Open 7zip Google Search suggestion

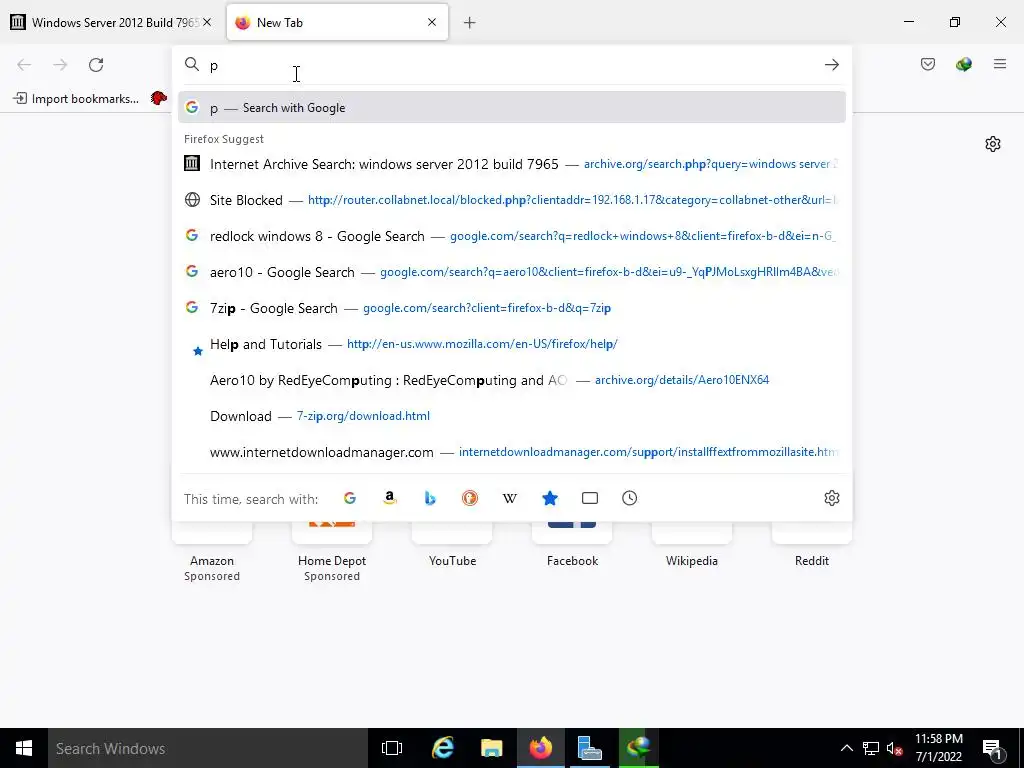pos(511,308)
